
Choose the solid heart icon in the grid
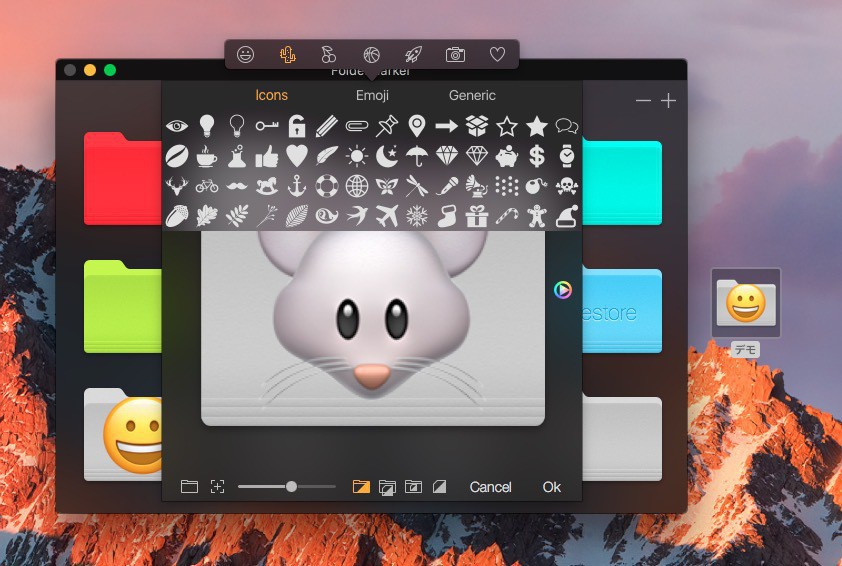(296, 156)
